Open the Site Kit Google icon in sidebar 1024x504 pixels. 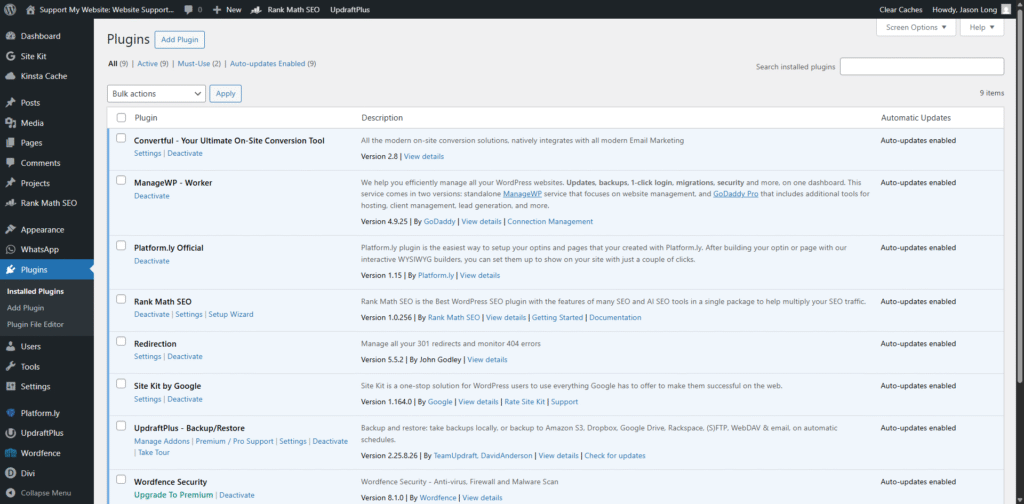pyautogui.click(x=10, y=56)
